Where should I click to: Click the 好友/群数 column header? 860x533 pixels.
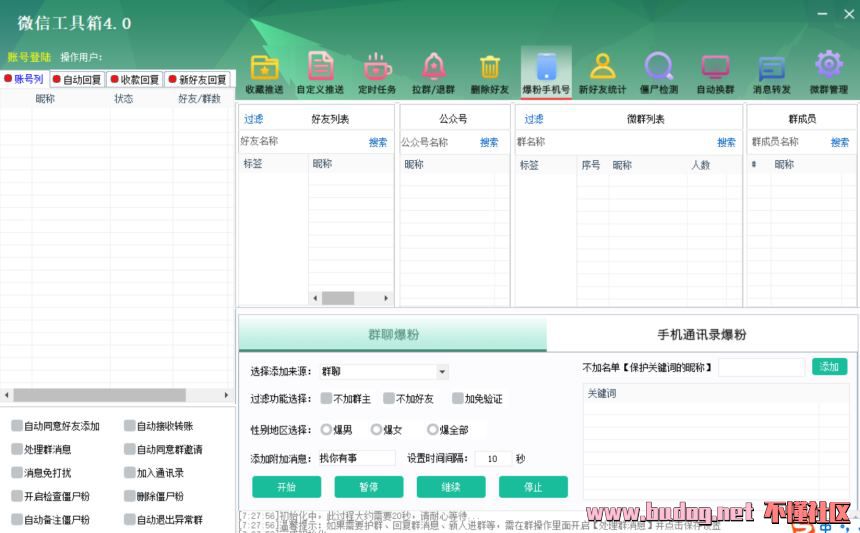(199, 99)
